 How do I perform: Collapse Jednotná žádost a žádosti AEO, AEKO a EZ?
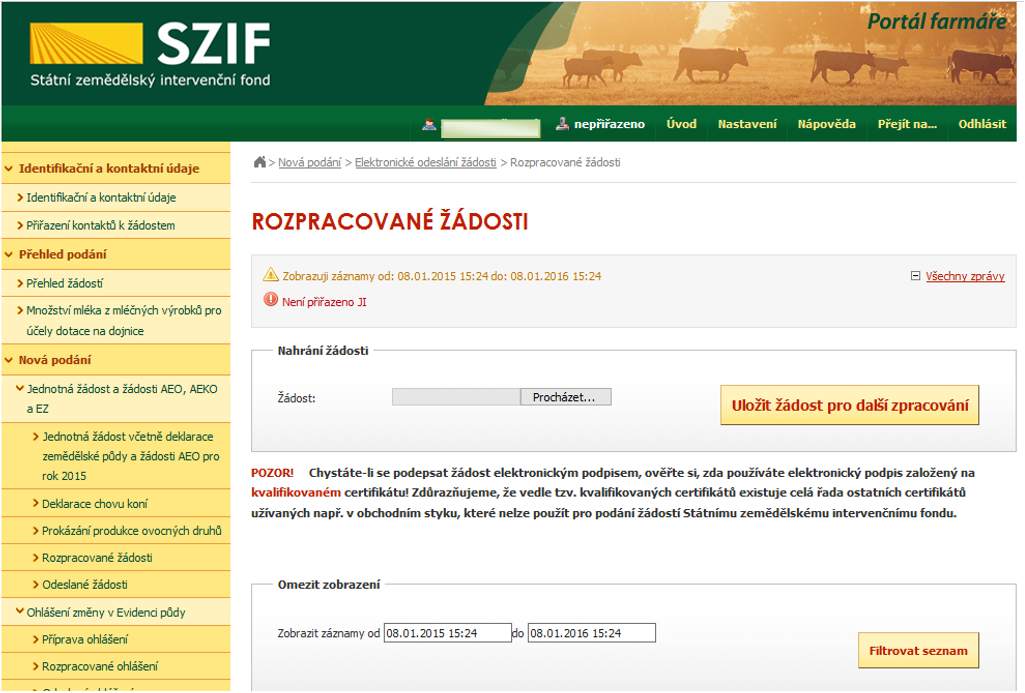(20, 388)
